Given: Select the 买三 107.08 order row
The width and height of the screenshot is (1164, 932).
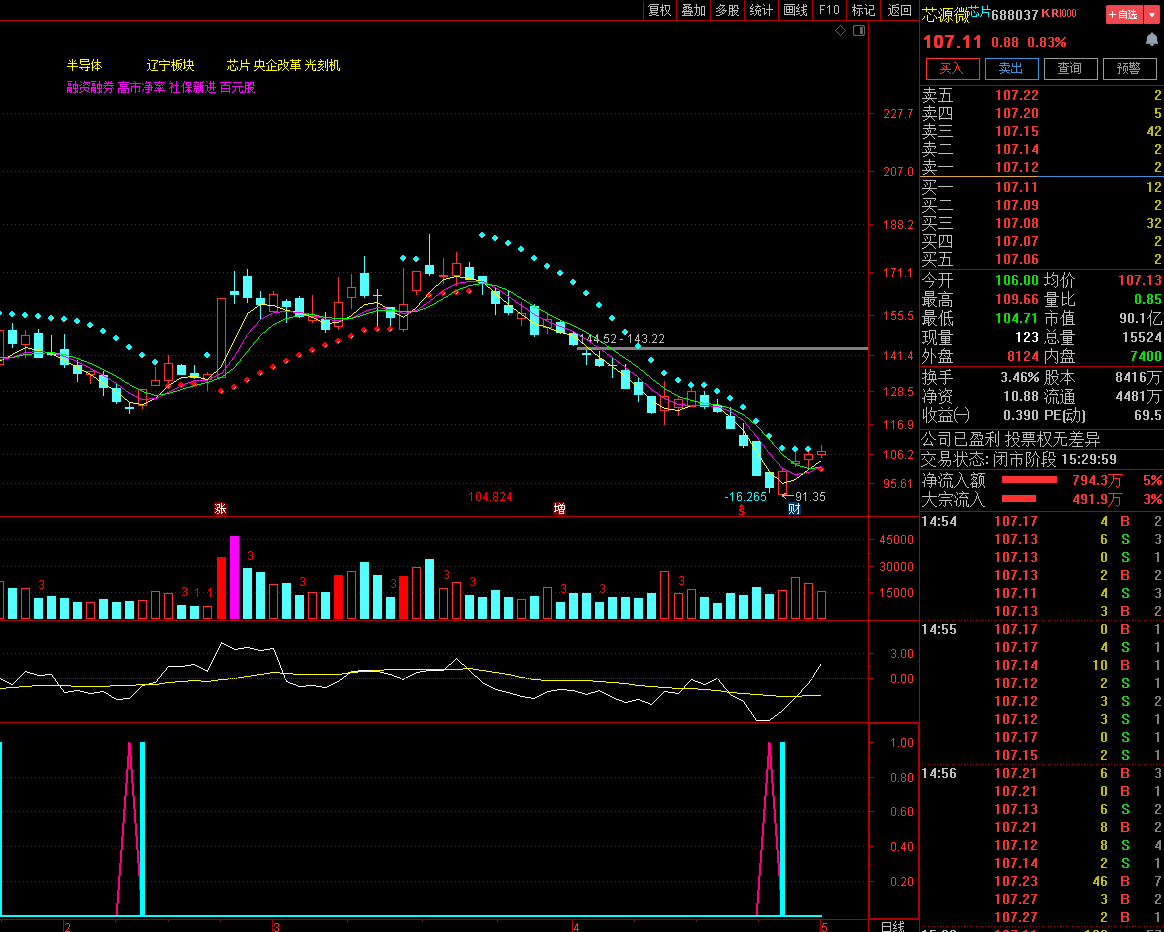Looking at the screenshot, I should (x=1042, y=223).
